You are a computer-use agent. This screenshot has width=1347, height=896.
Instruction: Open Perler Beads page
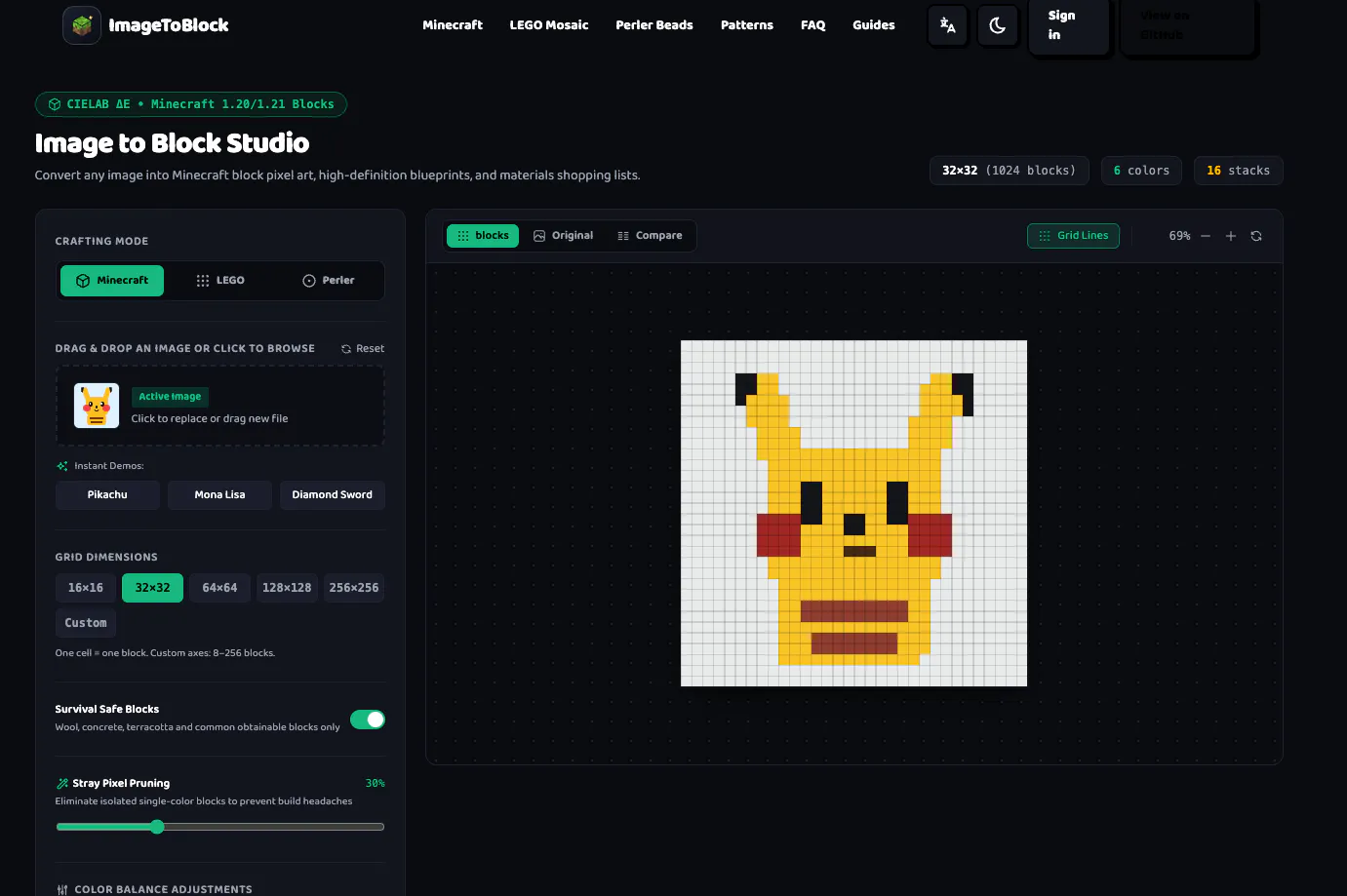(654, 25)
